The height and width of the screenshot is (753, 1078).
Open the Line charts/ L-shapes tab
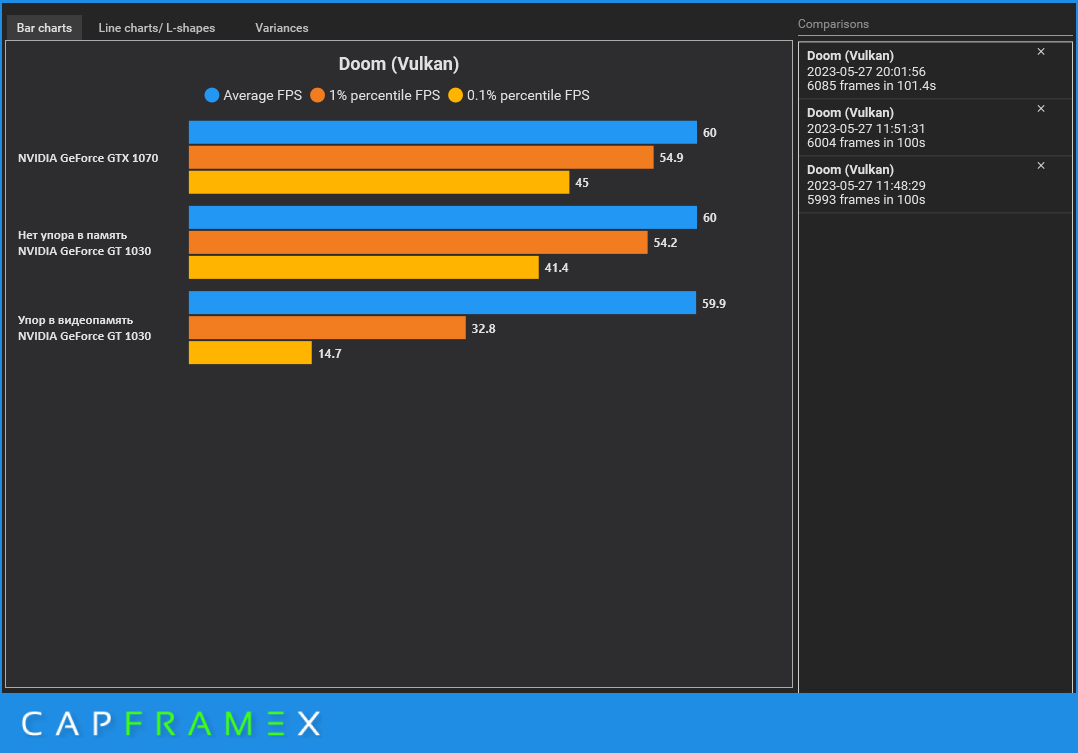click(x=157, y=28)
